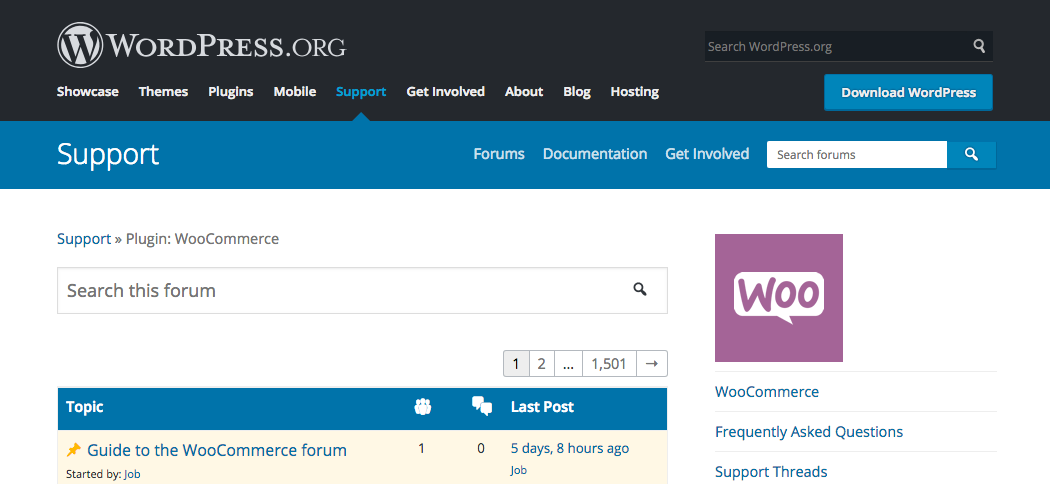
Task: Click the replies speech bubbles icon in header
Action: pos(482,406)
